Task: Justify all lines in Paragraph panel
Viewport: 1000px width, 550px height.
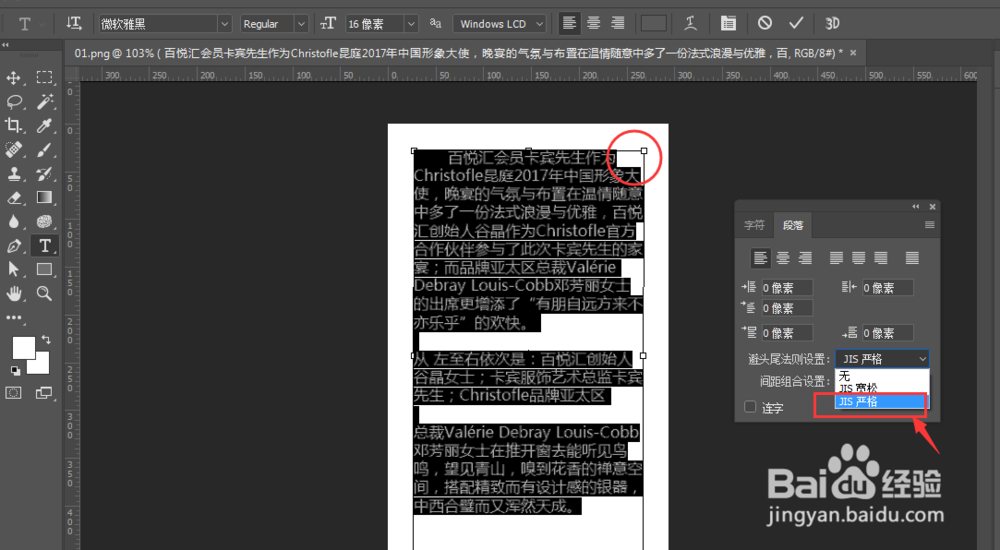Action: pos(912,258)
